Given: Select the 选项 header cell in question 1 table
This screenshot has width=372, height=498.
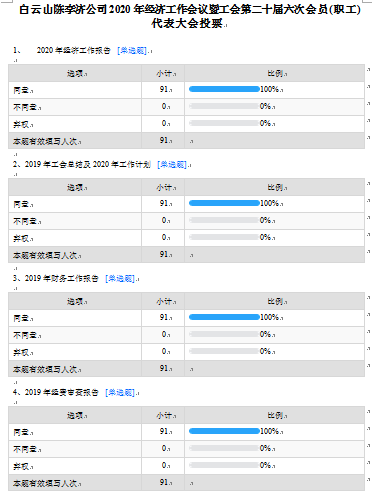Looking at the screenshot, I should pos(75,73).
